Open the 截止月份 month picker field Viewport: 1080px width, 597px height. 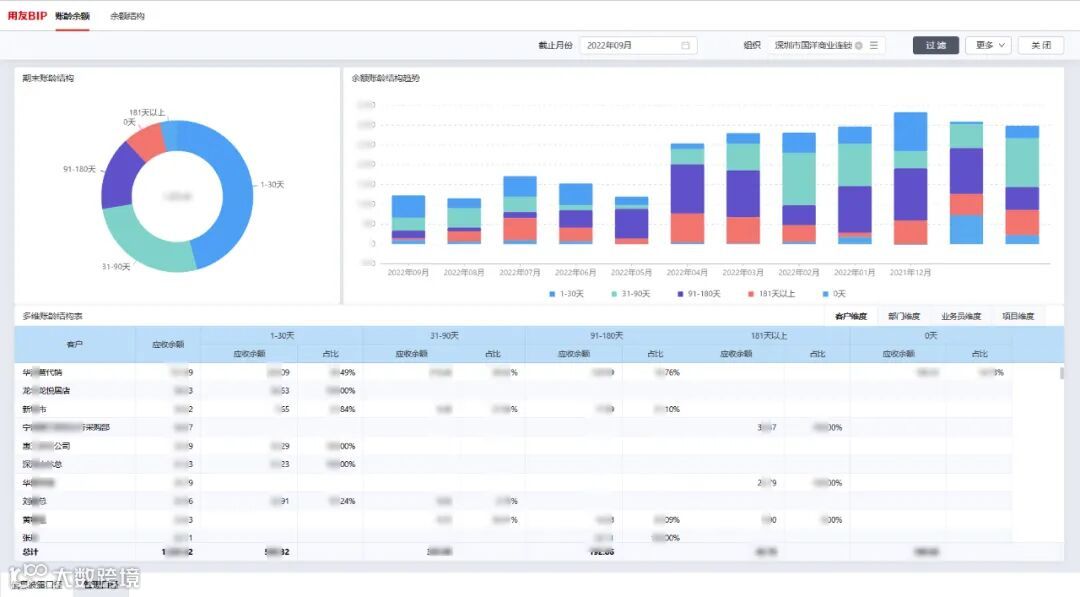coord(638,45)
